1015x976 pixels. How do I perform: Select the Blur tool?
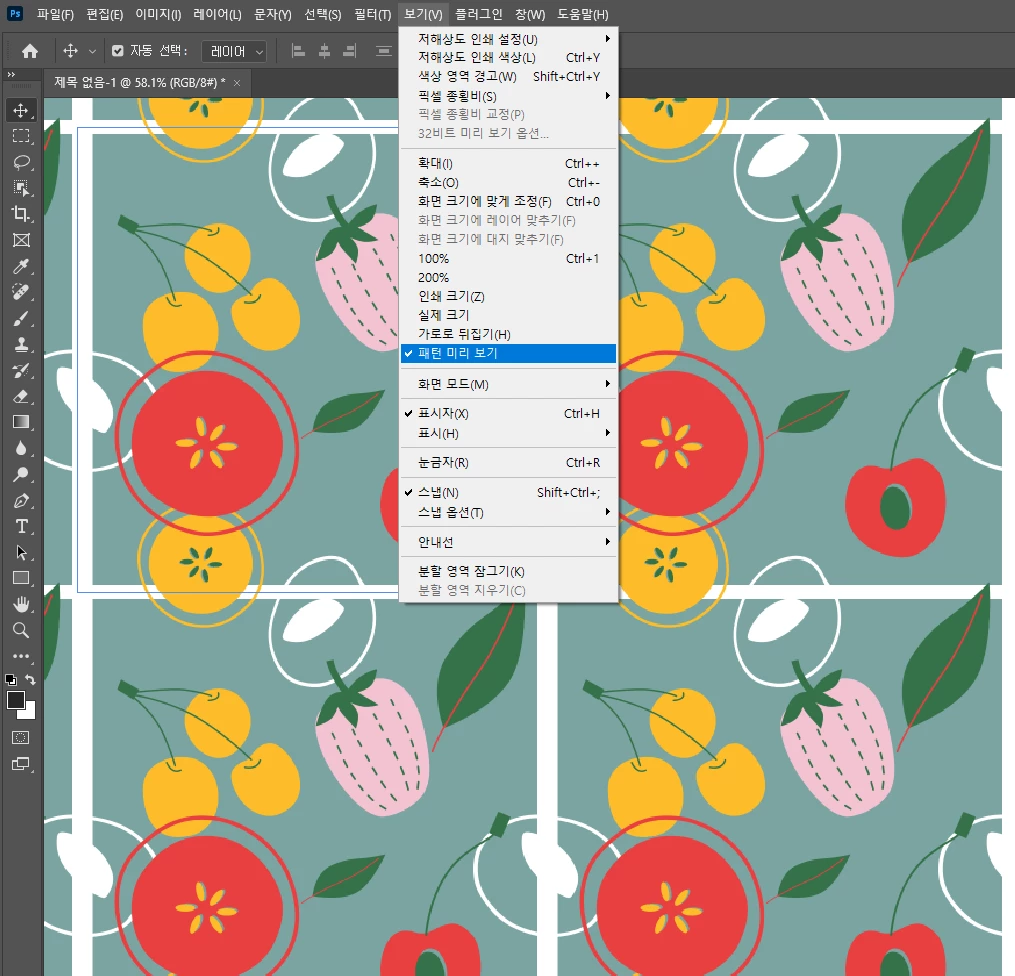click(x=21, y=448)
